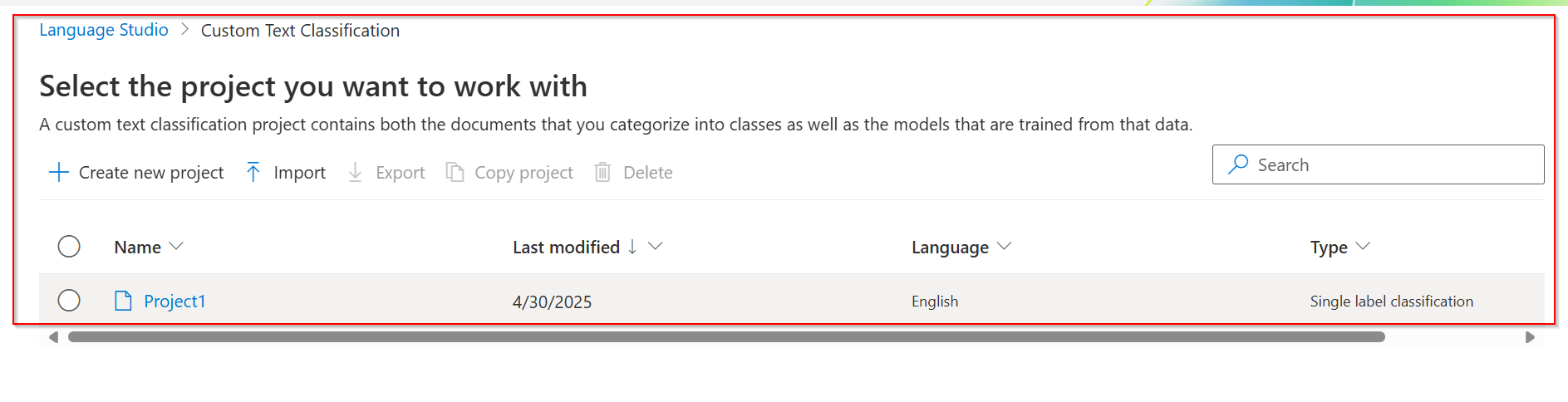Image resolution: width=1568 pixels, height=402 pixels.
Task: Click the Last modified sort arrow icon
Action: pos(632,247)
